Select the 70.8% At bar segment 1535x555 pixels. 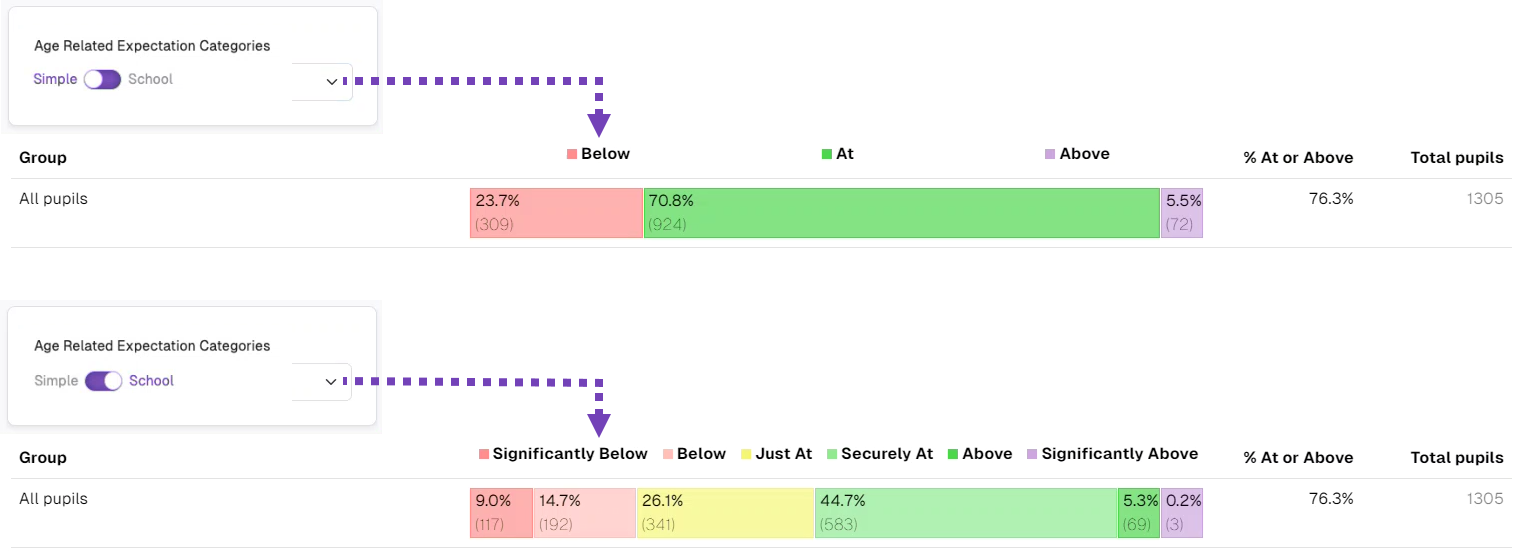901,213
